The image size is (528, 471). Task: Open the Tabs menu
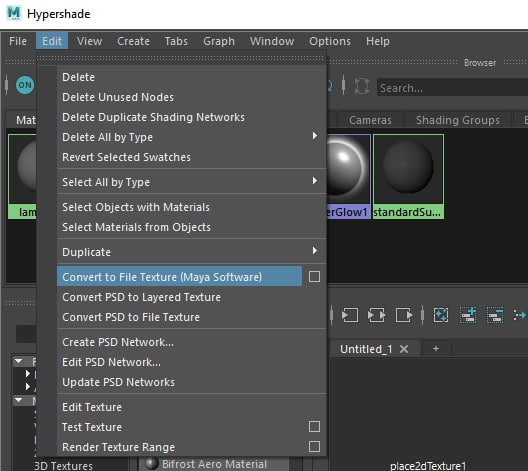pos(176,41)
